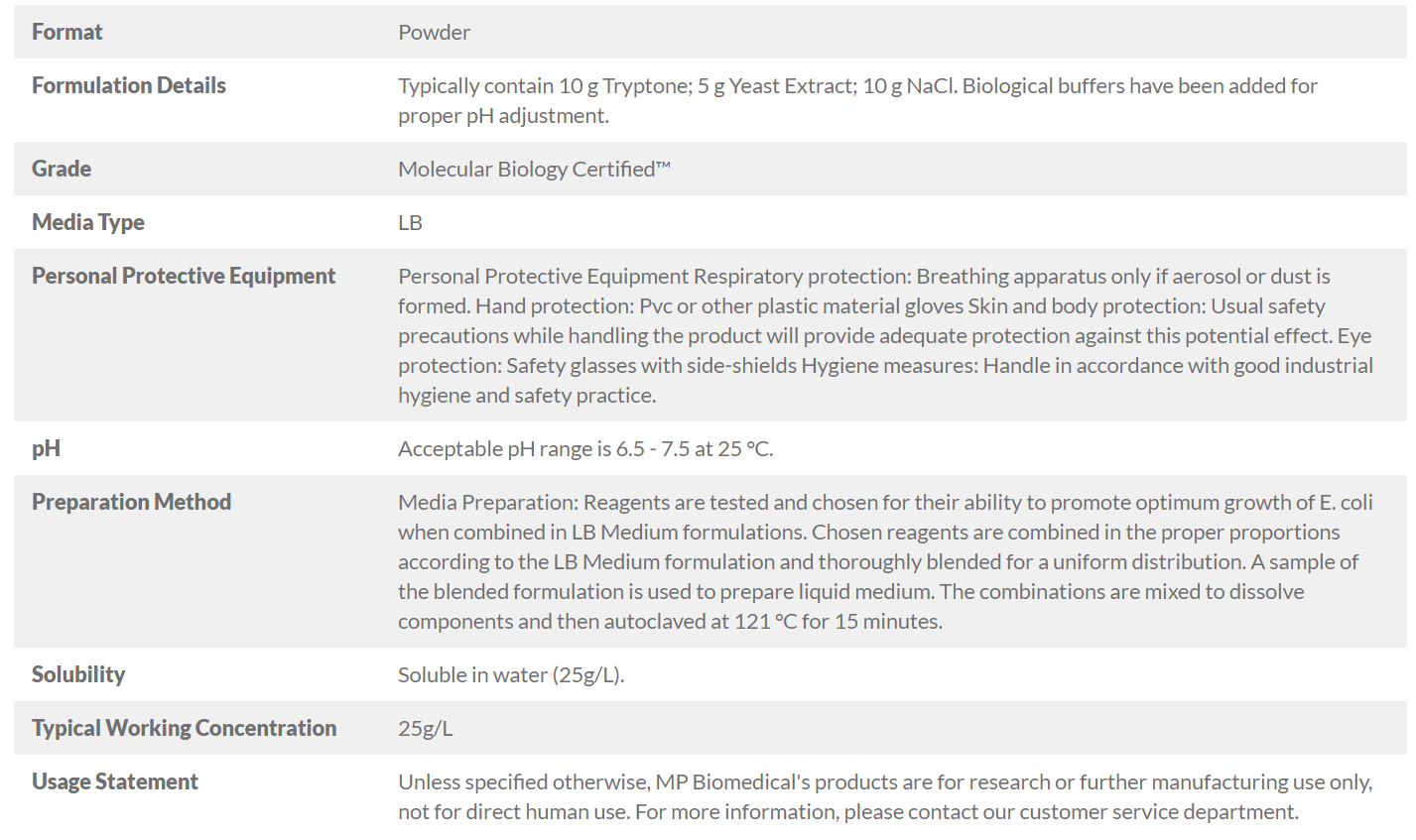Select the 25g/L working concentration value
The height and width of the screenshot is (840, 1416).
tap(425, 728)
